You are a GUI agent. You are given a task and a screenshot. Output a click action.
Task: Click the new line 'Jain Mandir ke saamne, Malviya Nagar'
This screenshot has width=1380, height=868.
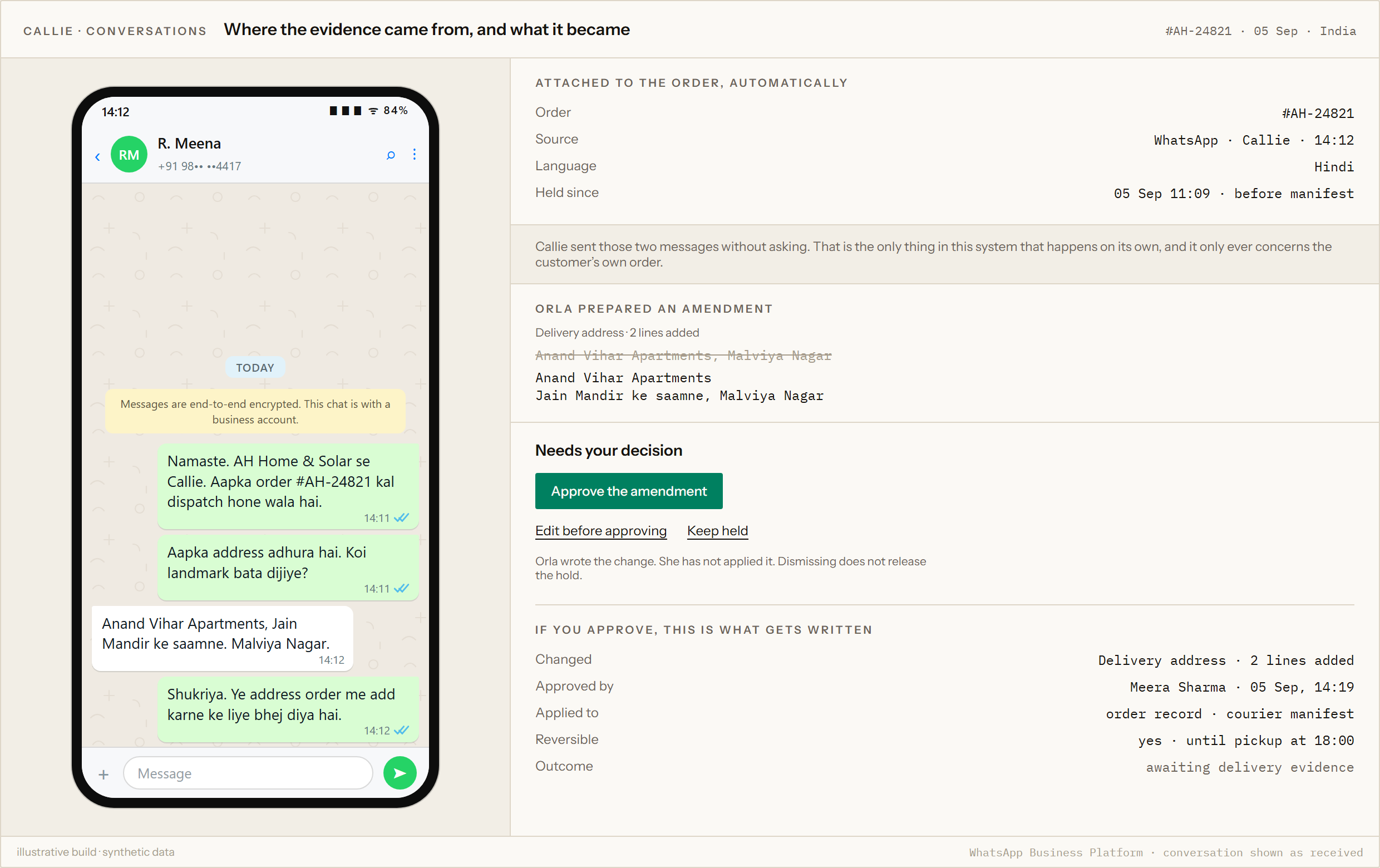[679, 396]
